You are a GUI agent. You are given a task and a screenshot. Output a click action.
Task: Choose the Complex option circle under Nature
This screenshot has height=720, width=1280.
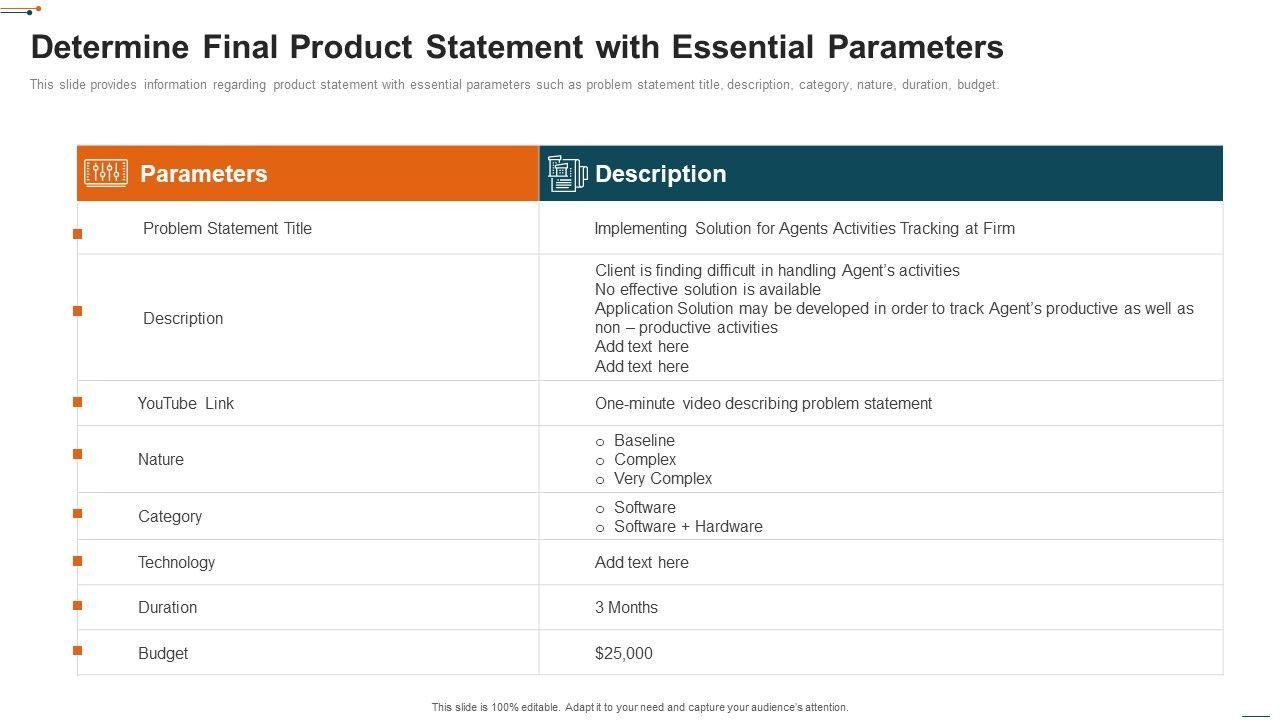(600, 461)
